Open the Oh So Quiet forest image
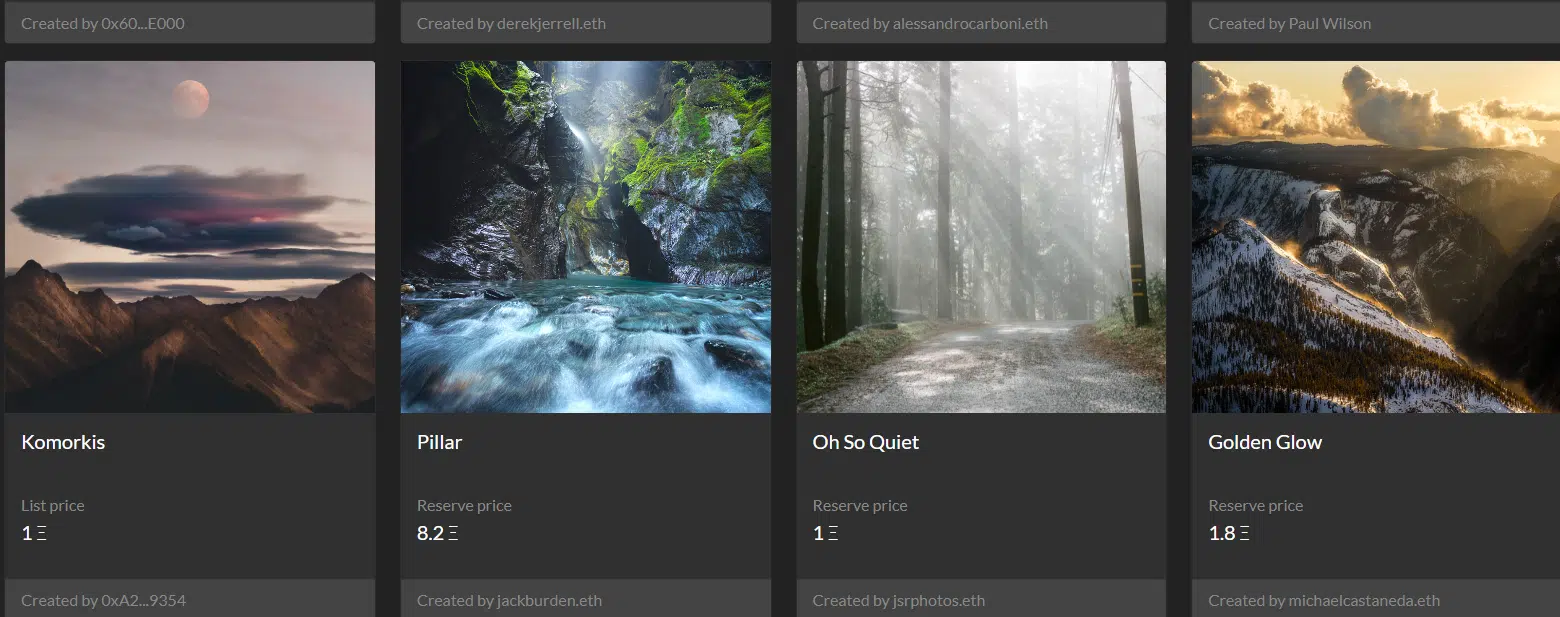Screen dimensions: 1560x617 click(981, 237)
